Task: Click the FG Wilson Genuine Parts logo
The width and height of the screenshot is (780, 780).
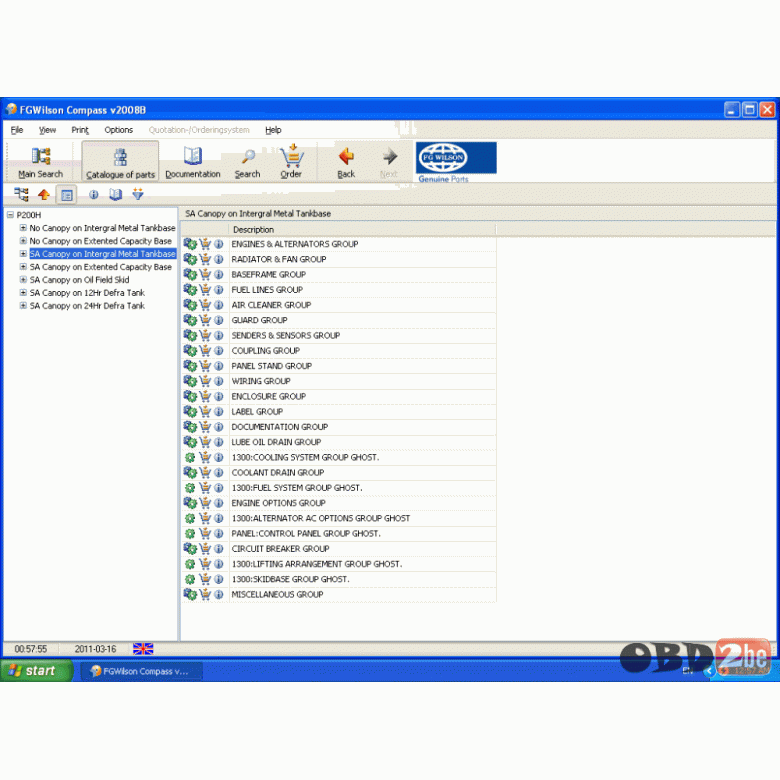Action: (x=456, y=162)
